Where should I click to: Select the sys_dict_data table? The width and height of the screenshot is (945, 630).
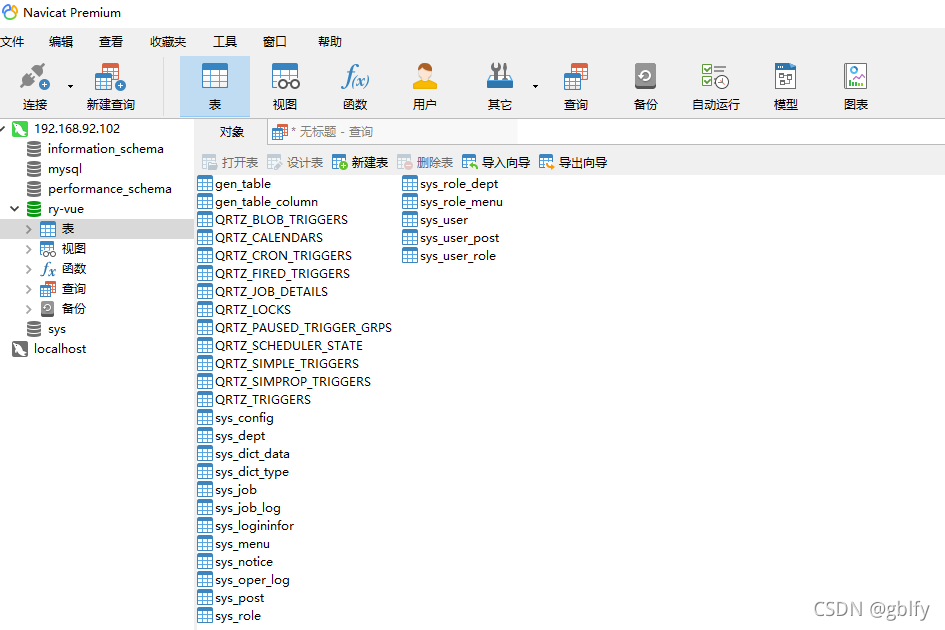pyautogui.click(x=252, y=454)
